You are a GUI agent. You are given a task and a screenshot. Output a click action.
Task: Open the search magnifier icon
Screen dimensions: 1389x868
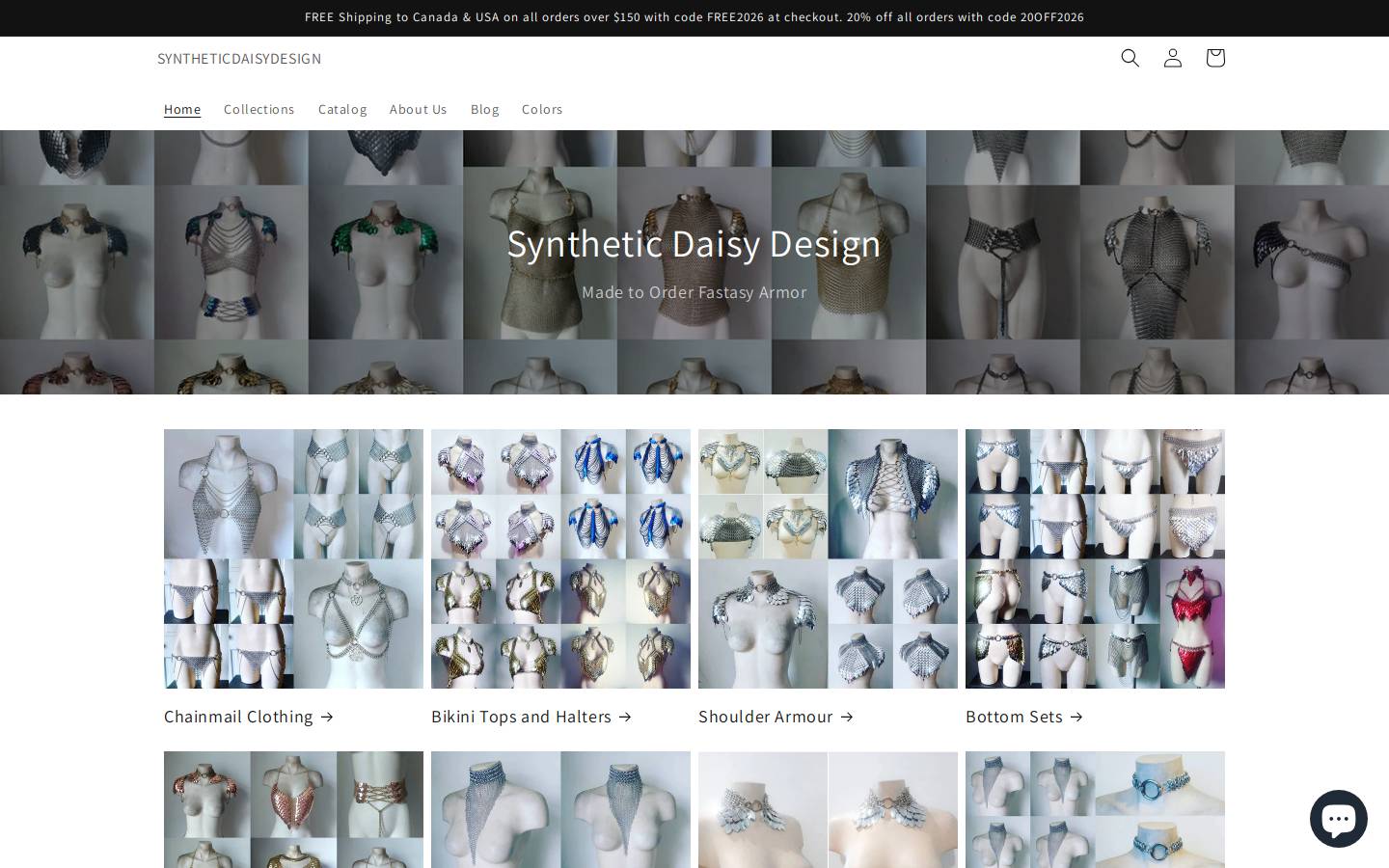coord(1130,58)
